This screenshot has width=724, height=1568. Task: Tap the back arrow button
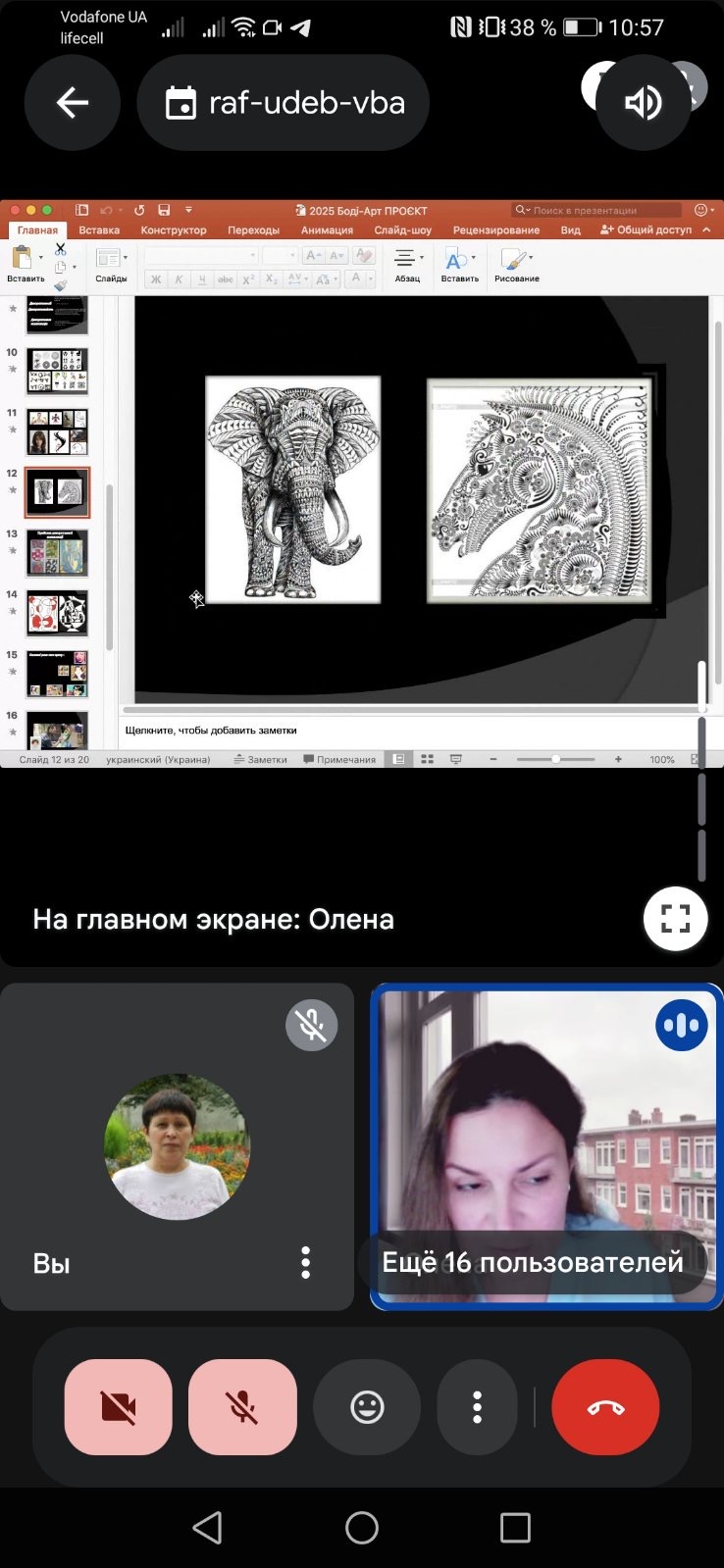[73, 102]
